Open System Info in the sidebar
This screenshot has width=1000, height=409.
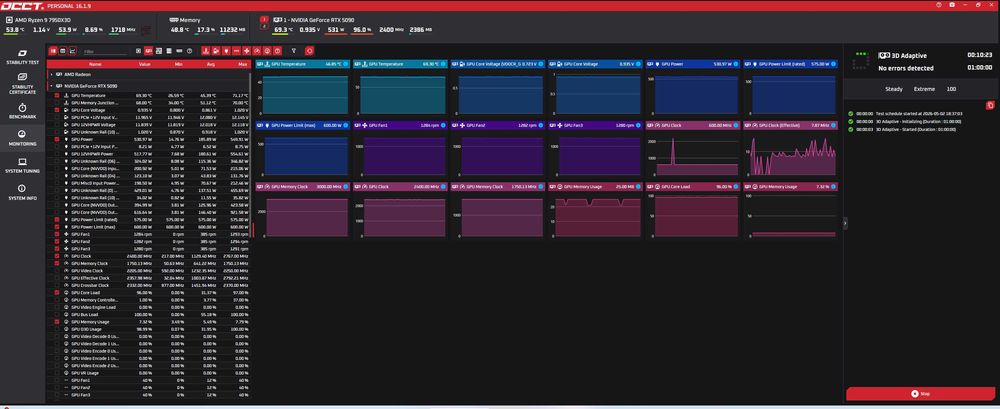click(x=22, y=192)
